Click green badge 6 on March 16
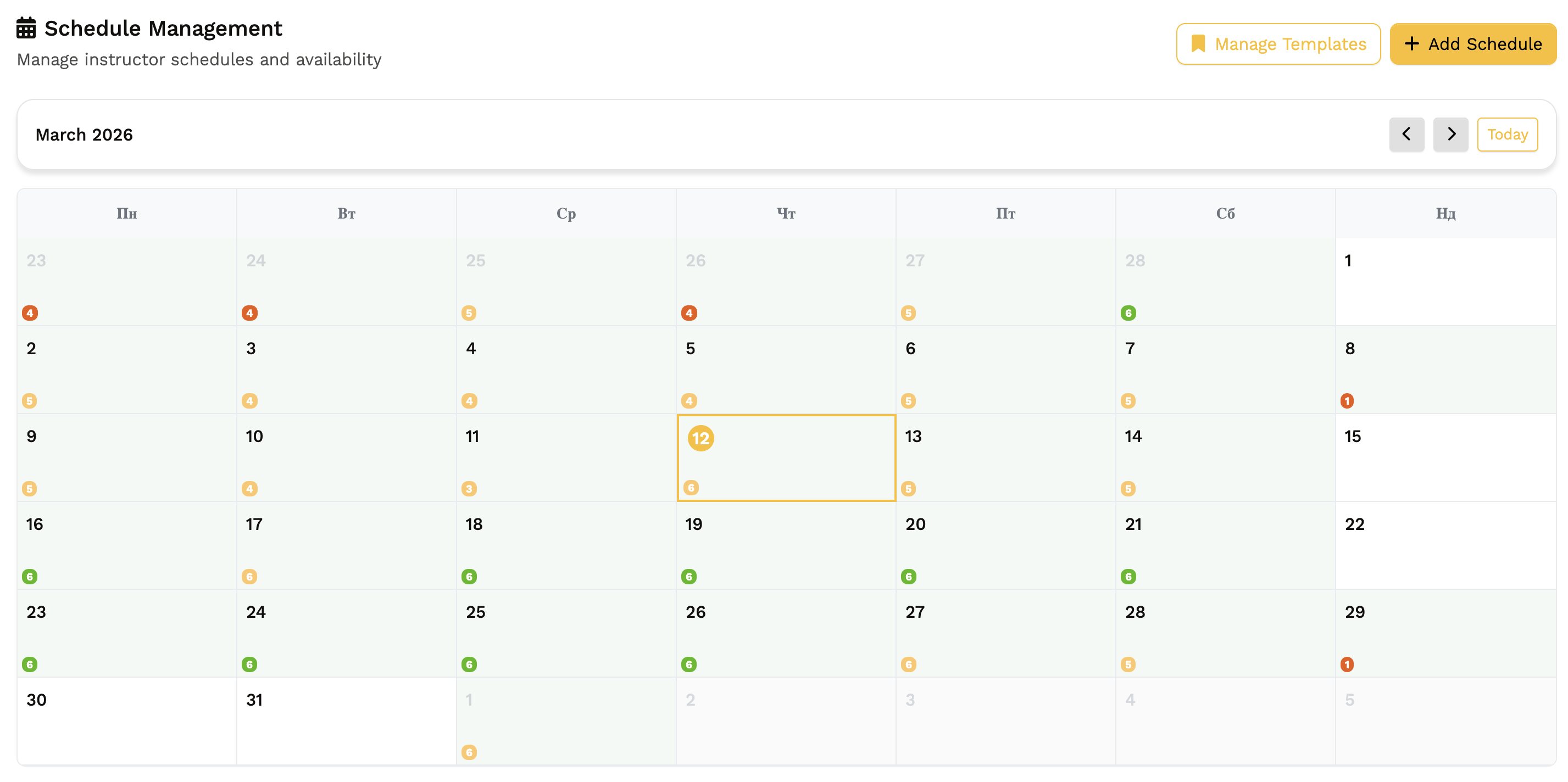This screenshot has height=782, width=1568. [30, 576]
